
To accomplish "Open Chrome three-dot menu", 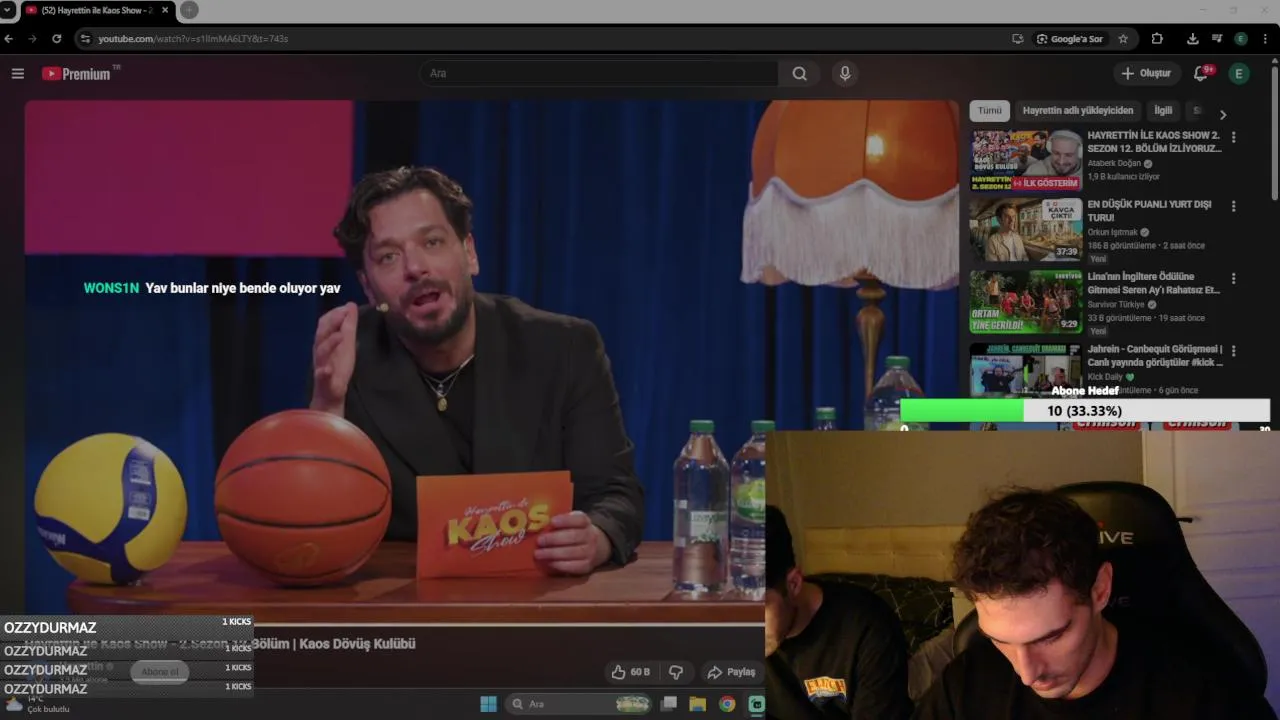I will 1265,38.
